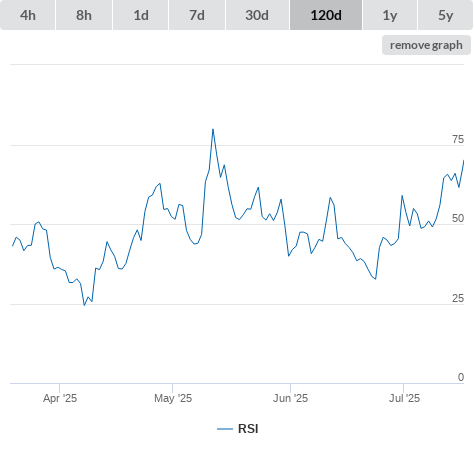Show the 5y time range

click(446, 15)
